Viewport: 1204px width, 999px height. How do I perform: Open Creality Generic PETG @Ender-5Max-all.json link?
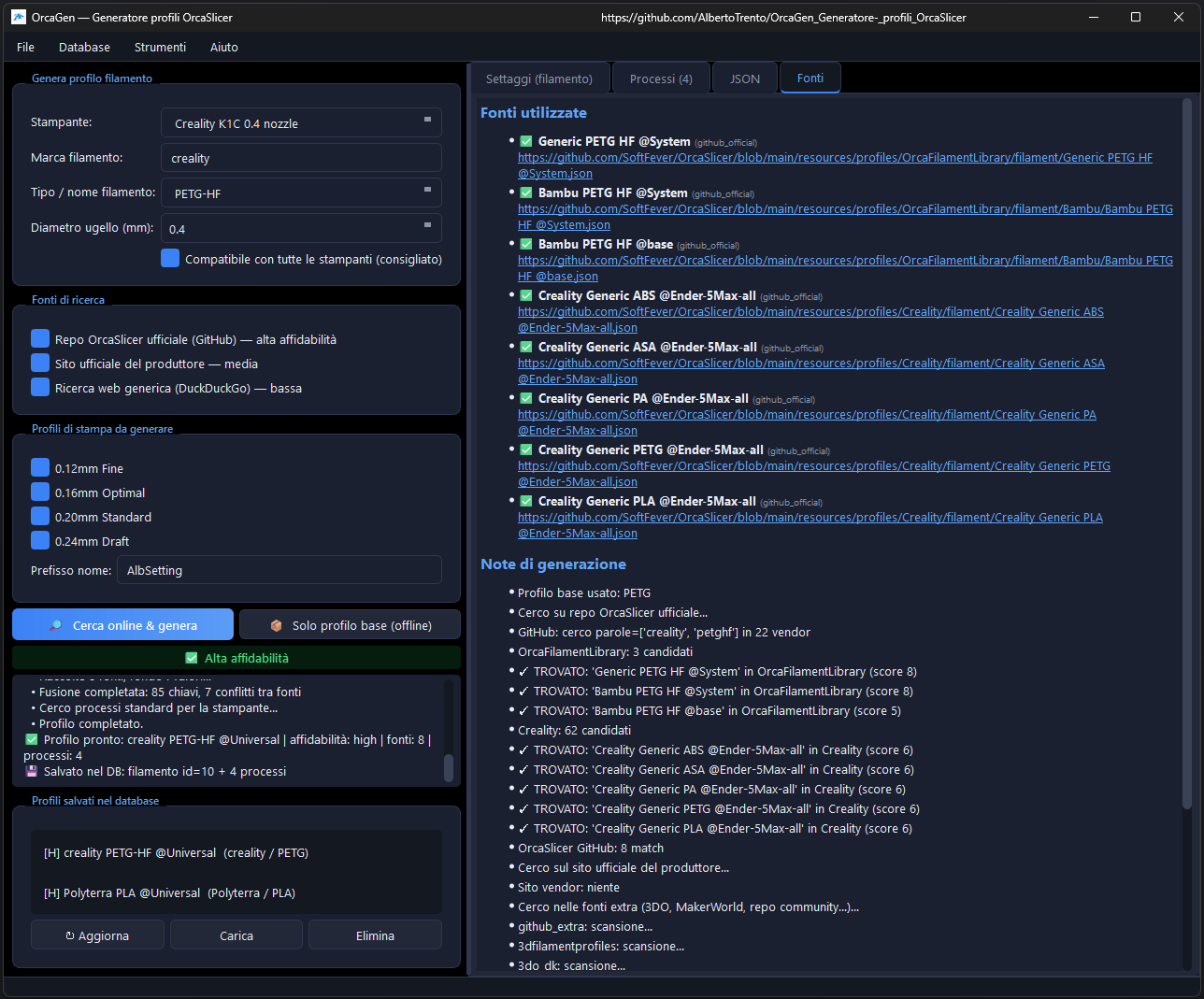(814, 474)
